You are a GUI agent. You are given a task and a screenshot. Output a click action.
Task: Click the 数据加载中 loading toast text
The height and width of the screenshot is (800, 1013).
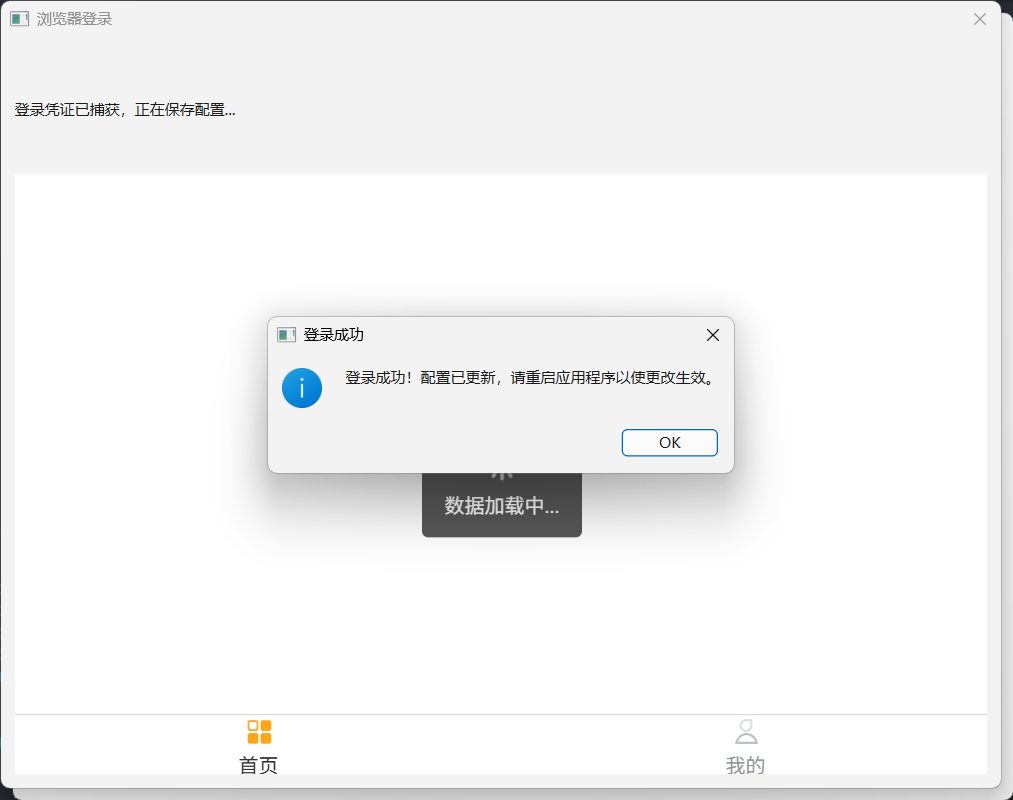pyautogui.click(x=502, y=506)
